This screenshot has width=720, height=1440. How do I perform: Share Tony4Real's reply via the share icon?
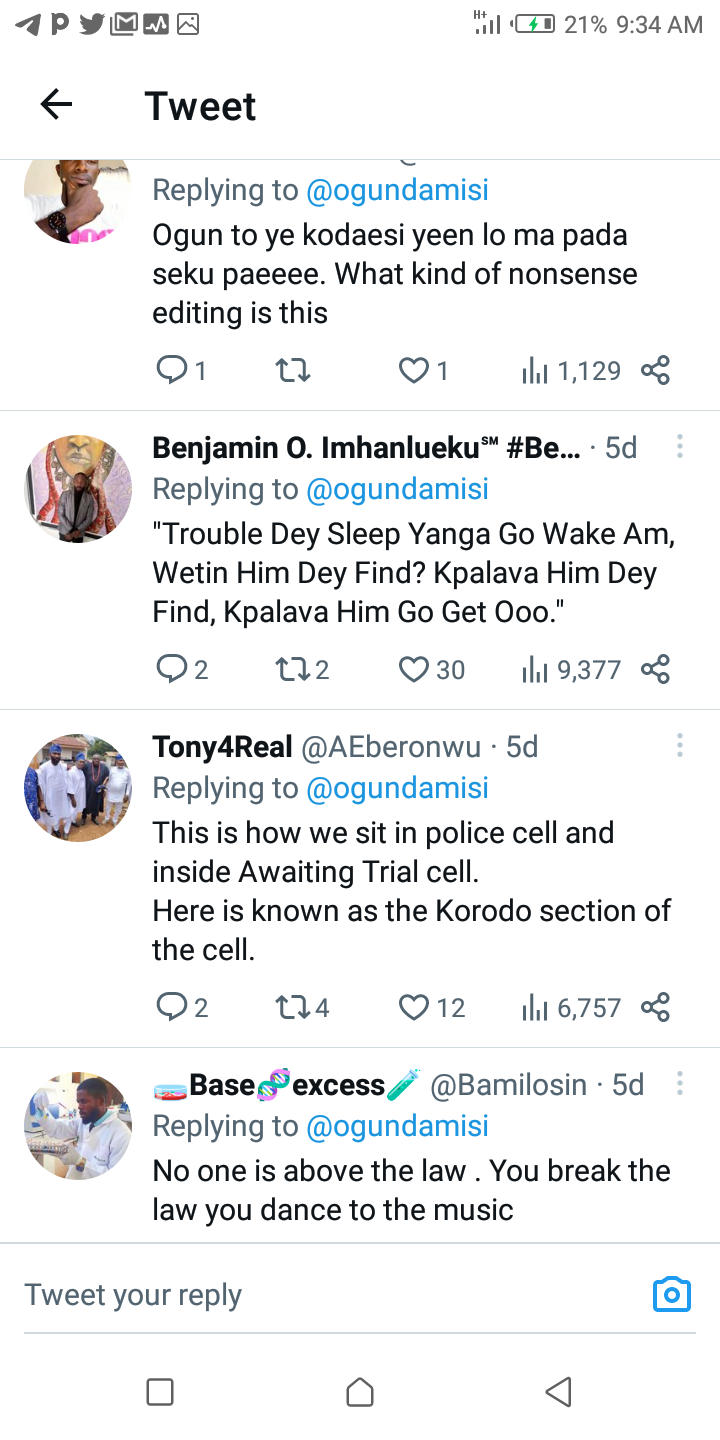655,1007
